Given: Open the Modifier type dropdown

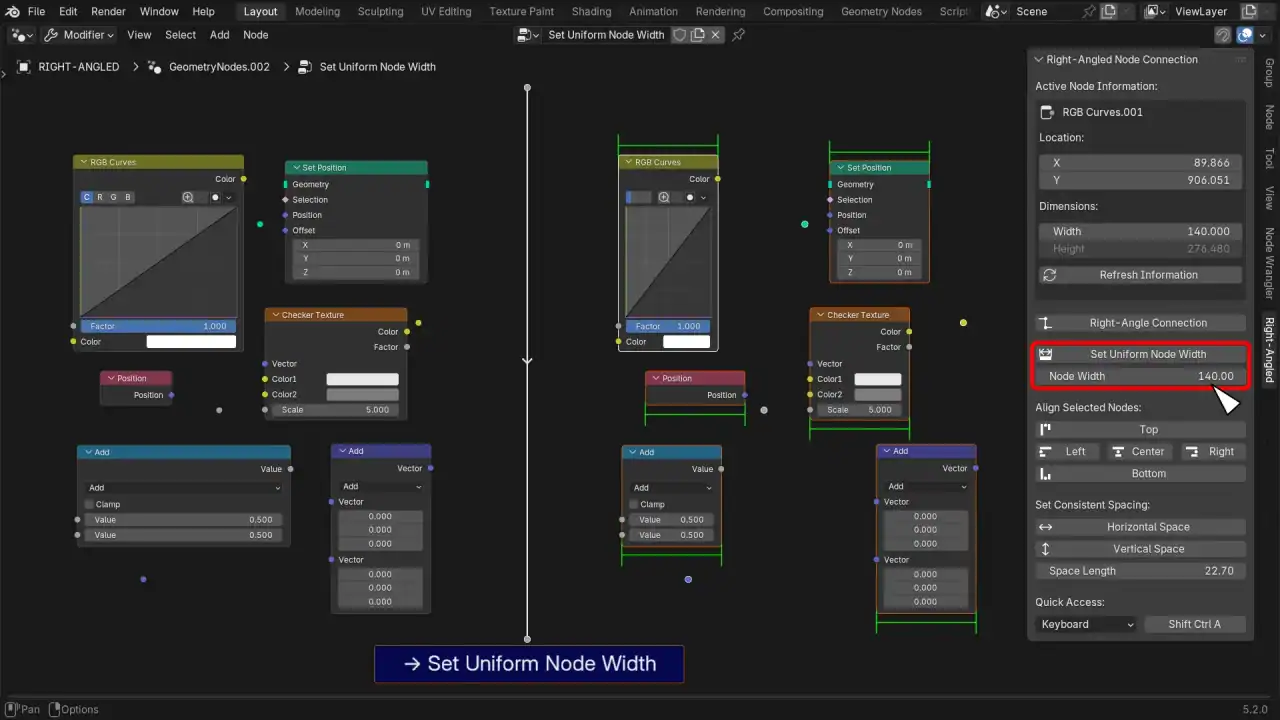Looking at the screenshot, I should (x=79, y=34).
